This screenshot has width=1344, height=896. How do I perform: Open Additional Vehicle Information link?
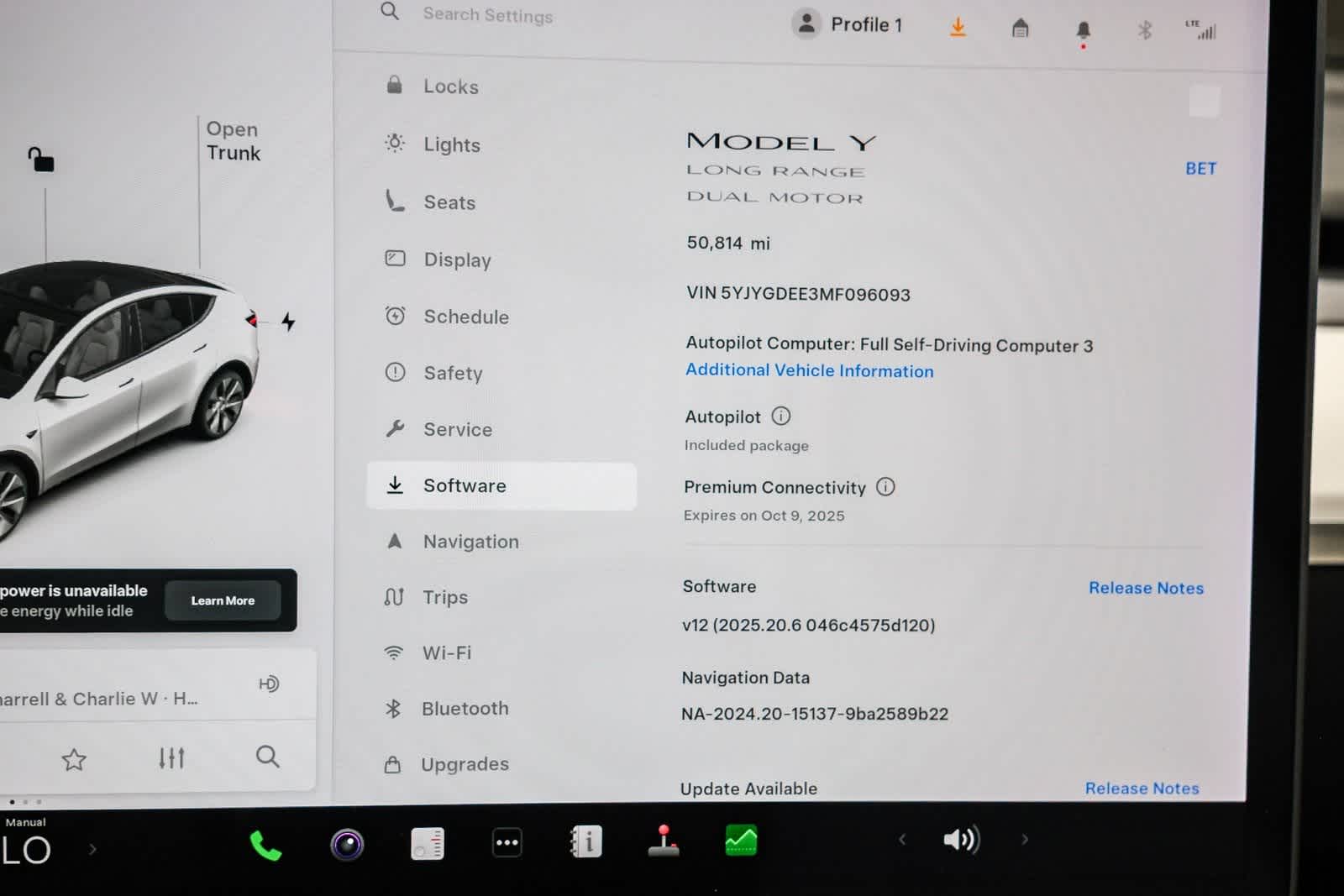coord(809,370)
